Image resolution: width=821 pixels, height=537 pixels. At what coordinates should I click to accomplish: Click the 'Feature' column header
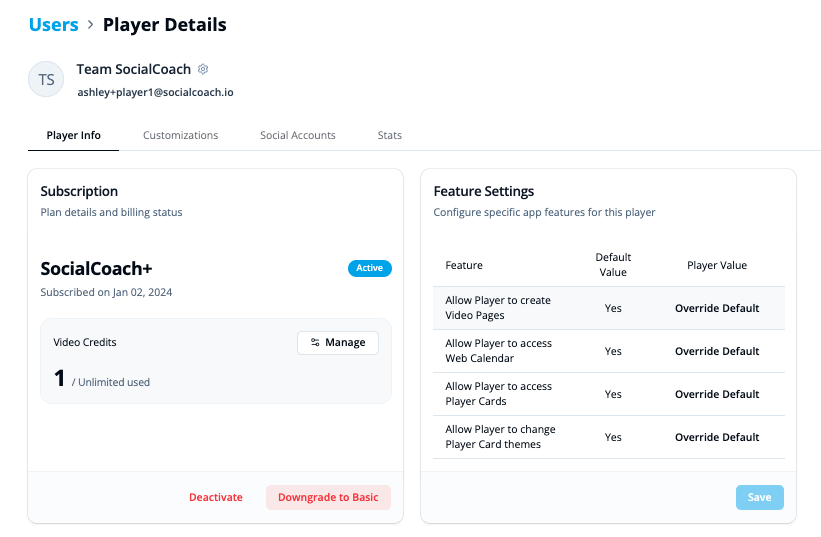464,265
